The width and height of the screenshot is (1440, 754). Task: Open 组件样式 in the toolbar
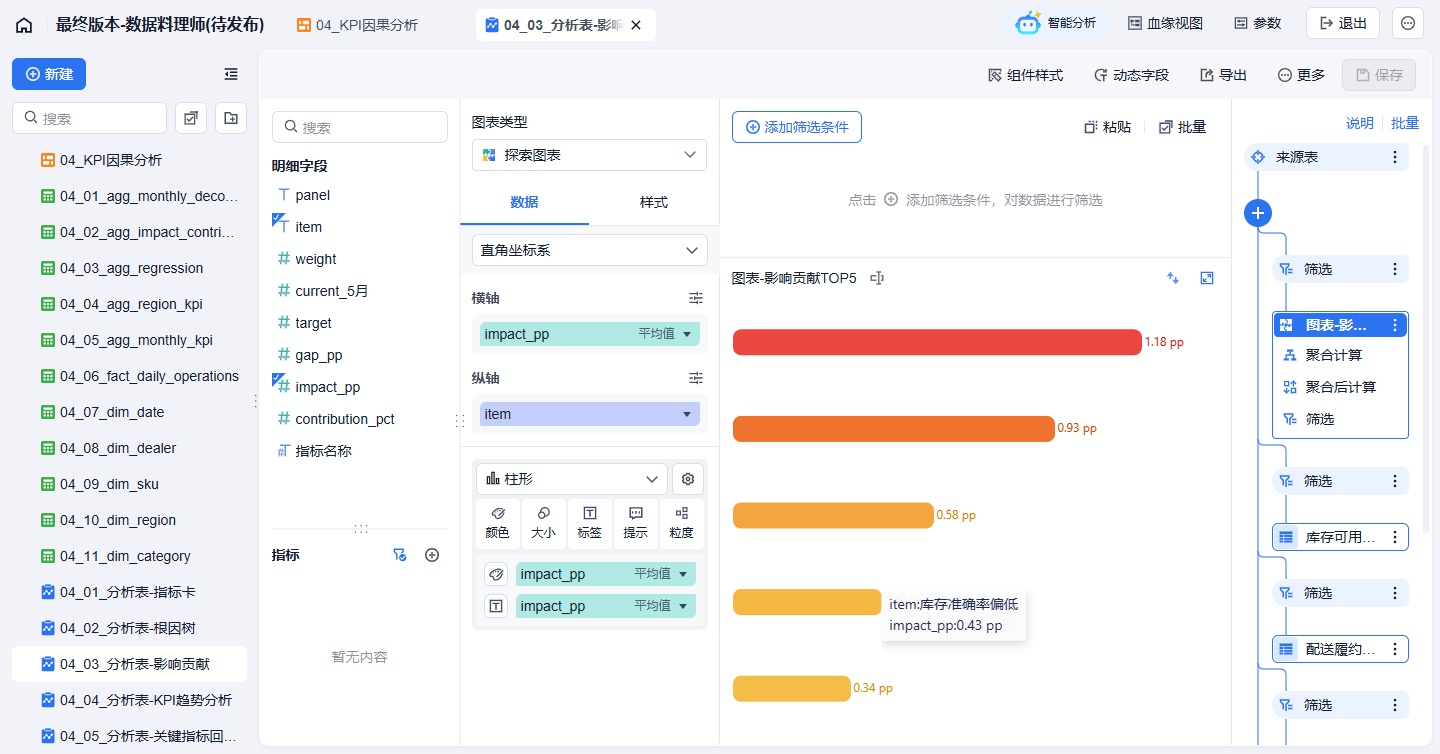(1025, 75)
